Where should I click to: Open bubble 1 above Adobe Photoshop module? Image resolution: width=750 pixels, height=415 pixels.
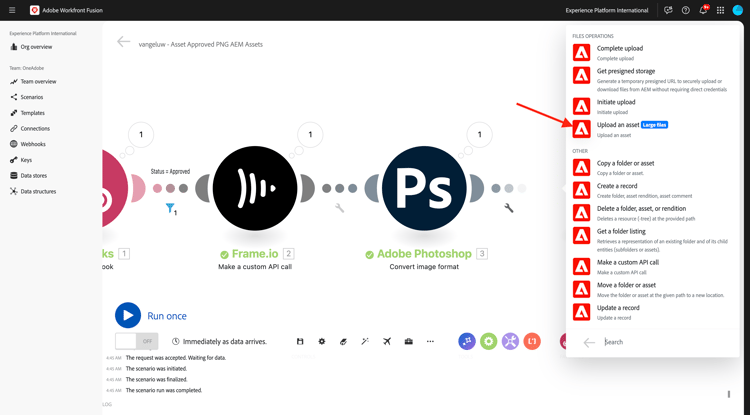479,135
